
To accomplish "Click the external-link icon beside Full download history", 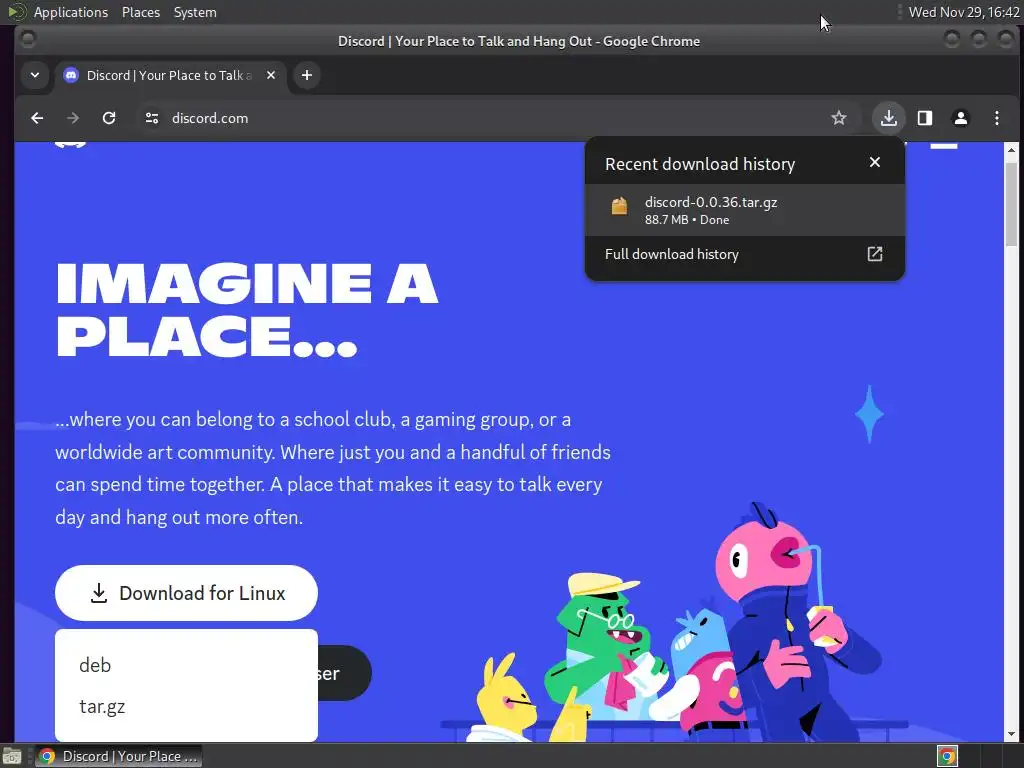I will pos(874,254).
